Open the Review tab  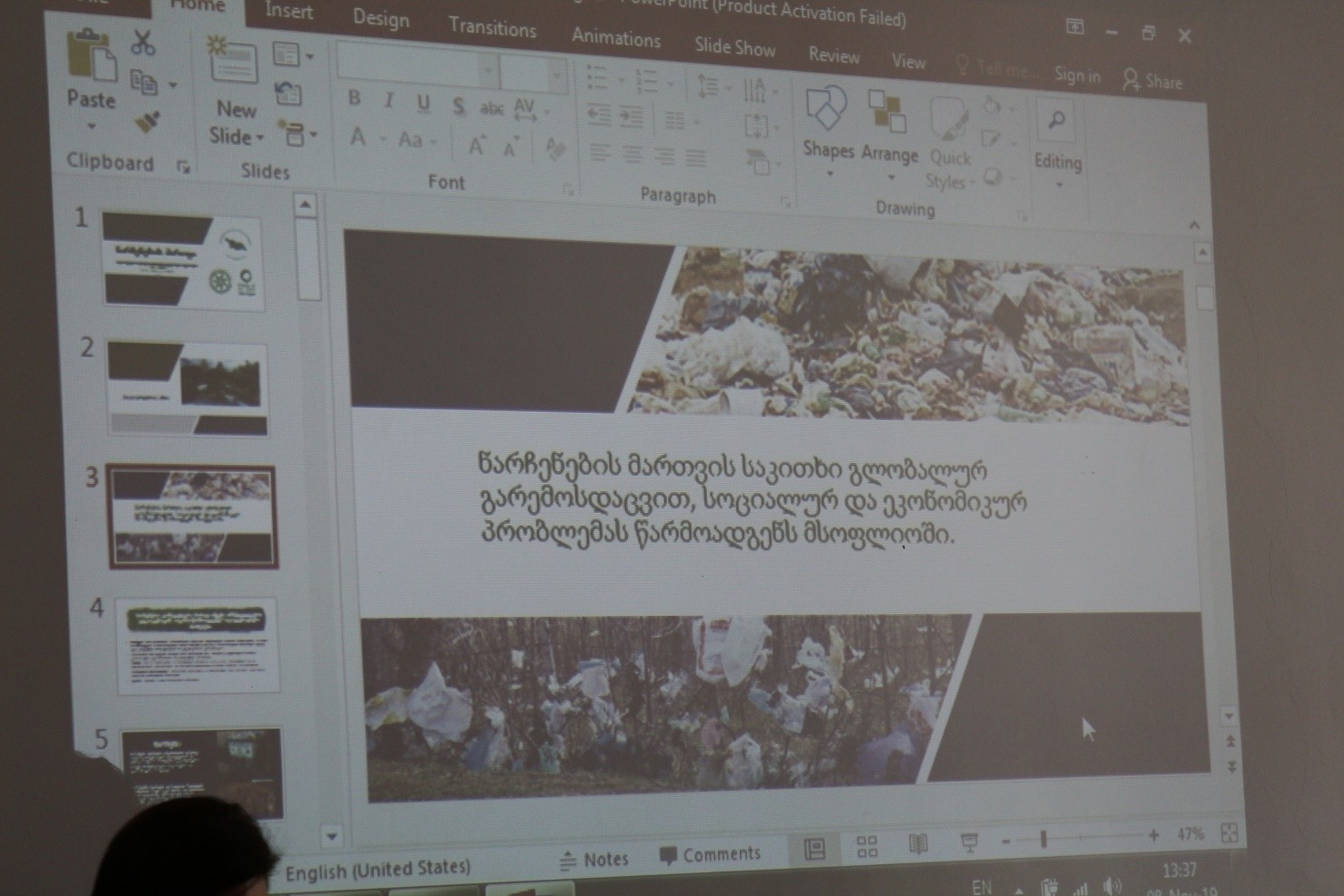(834, 55)
